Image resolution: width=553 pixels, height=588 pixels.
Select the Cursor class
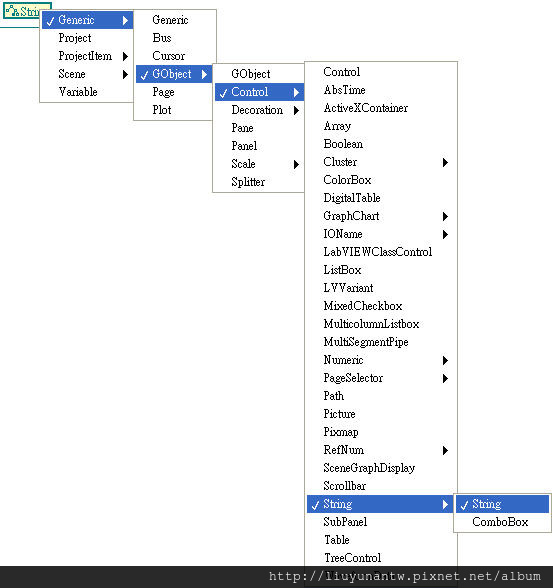[x=174, y=56]
